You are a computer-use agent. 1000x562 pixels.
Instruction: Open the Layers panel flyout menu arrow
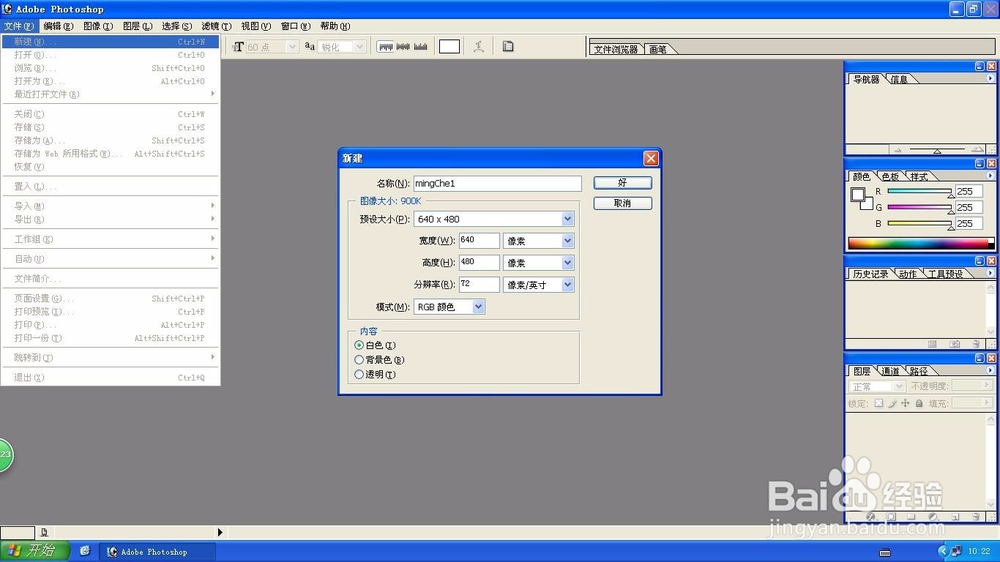[990, 370]
